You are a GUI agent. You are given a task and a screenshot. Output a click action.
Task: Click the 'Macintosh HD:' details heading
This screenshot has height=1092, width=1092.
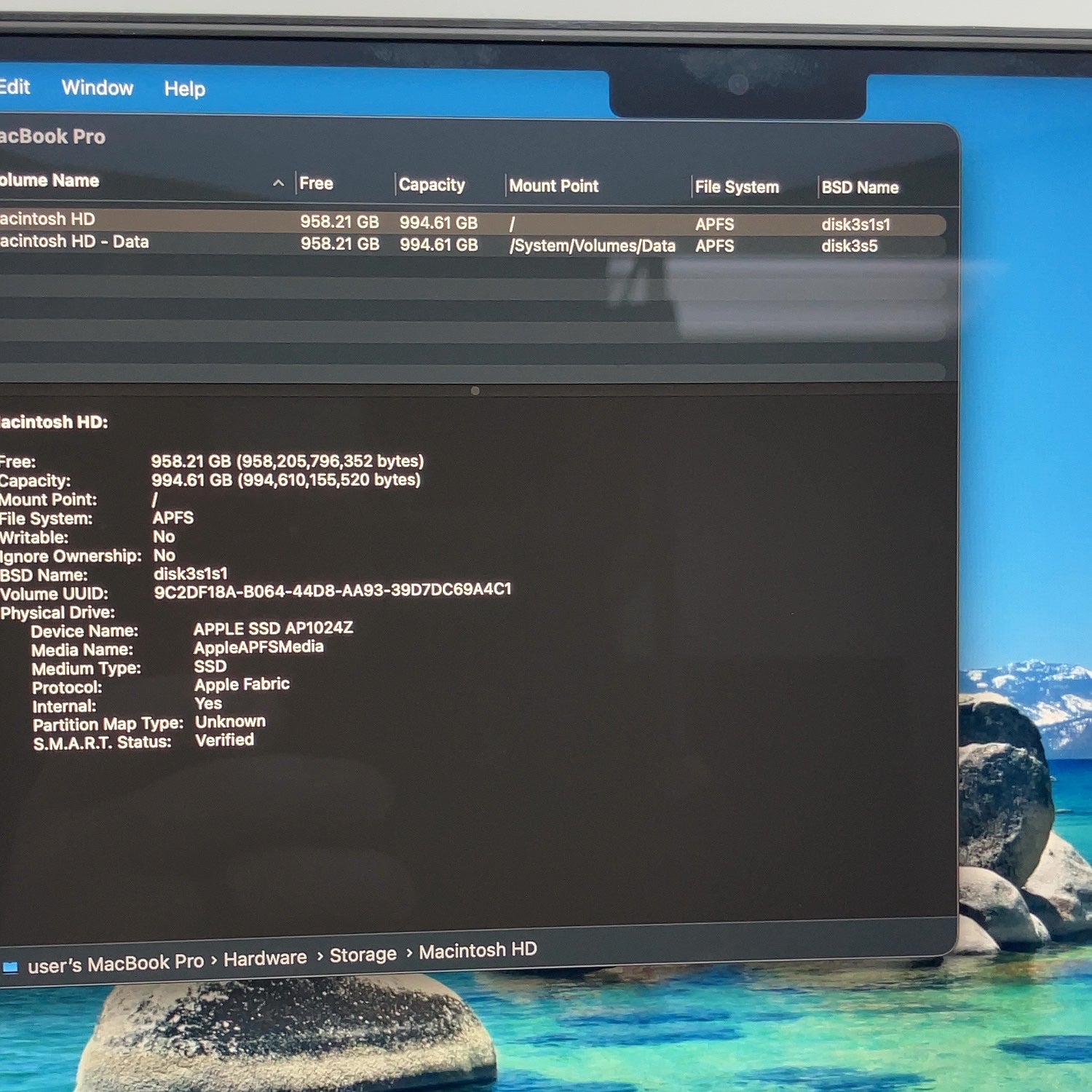54,422
